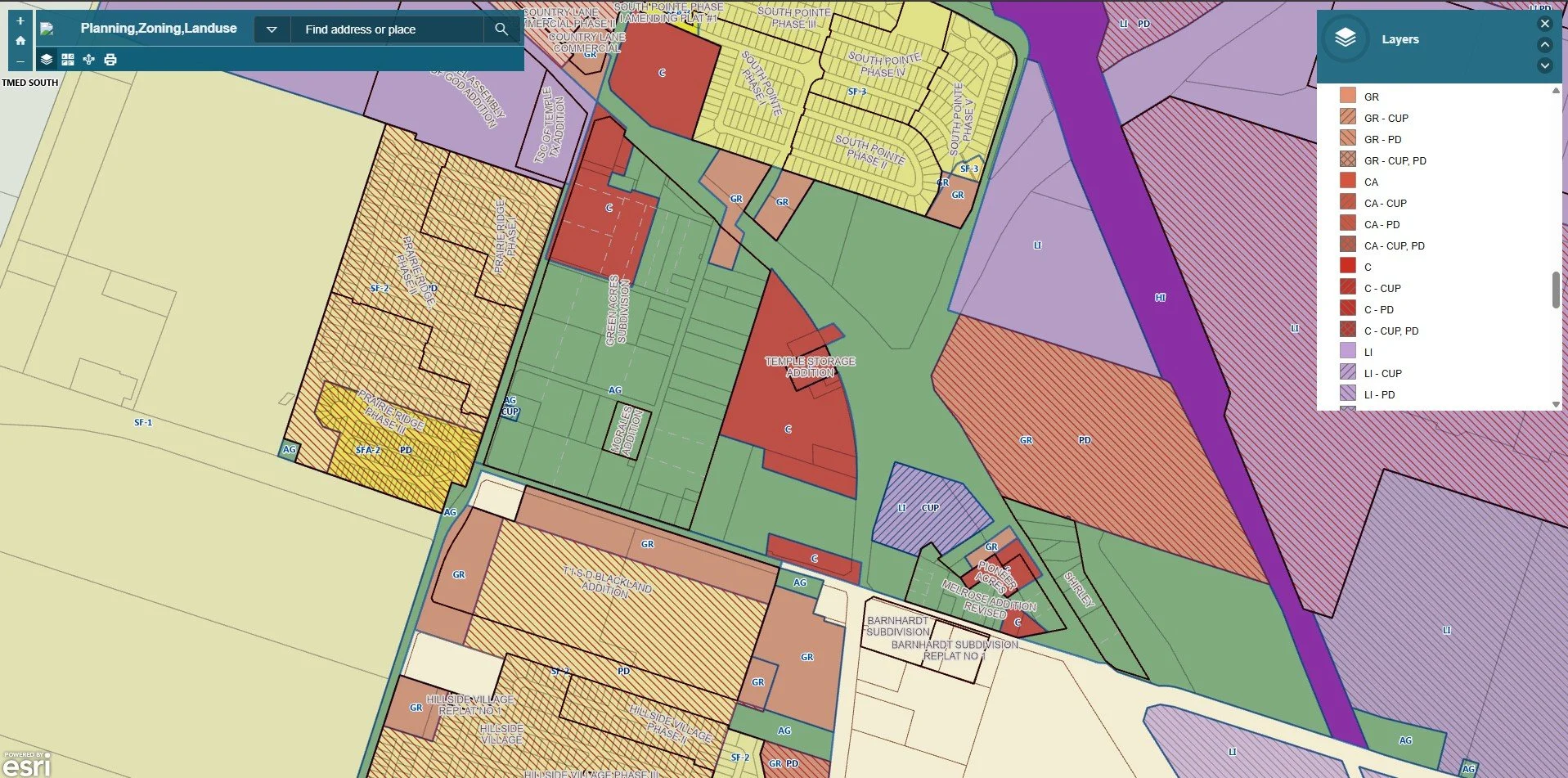Click the MELROSE ADDITION REVISED label

[988, 600]
